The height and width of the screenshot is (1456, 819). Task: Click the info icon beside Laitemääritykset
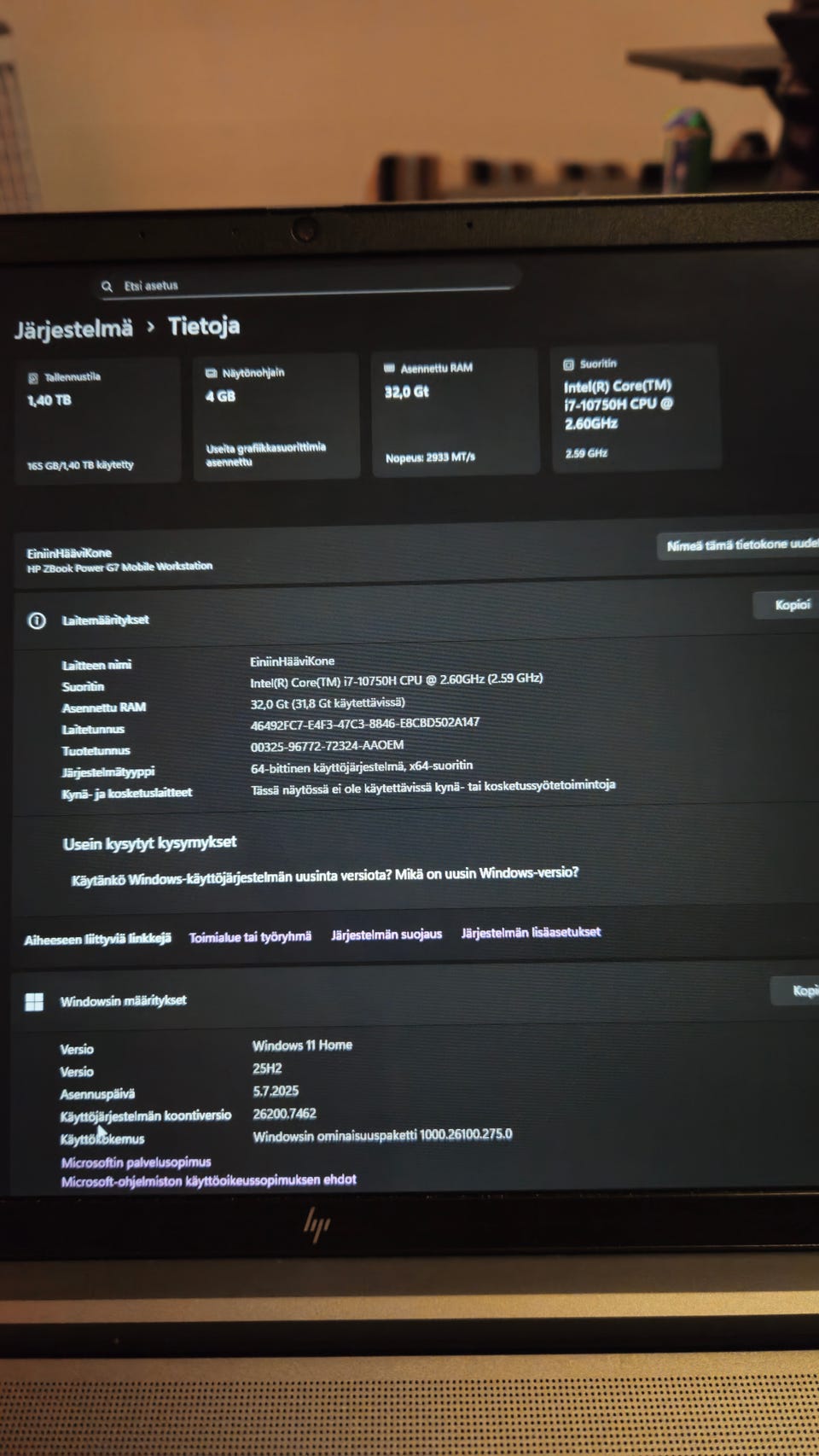pyautogui.click(x=37, y=620)
